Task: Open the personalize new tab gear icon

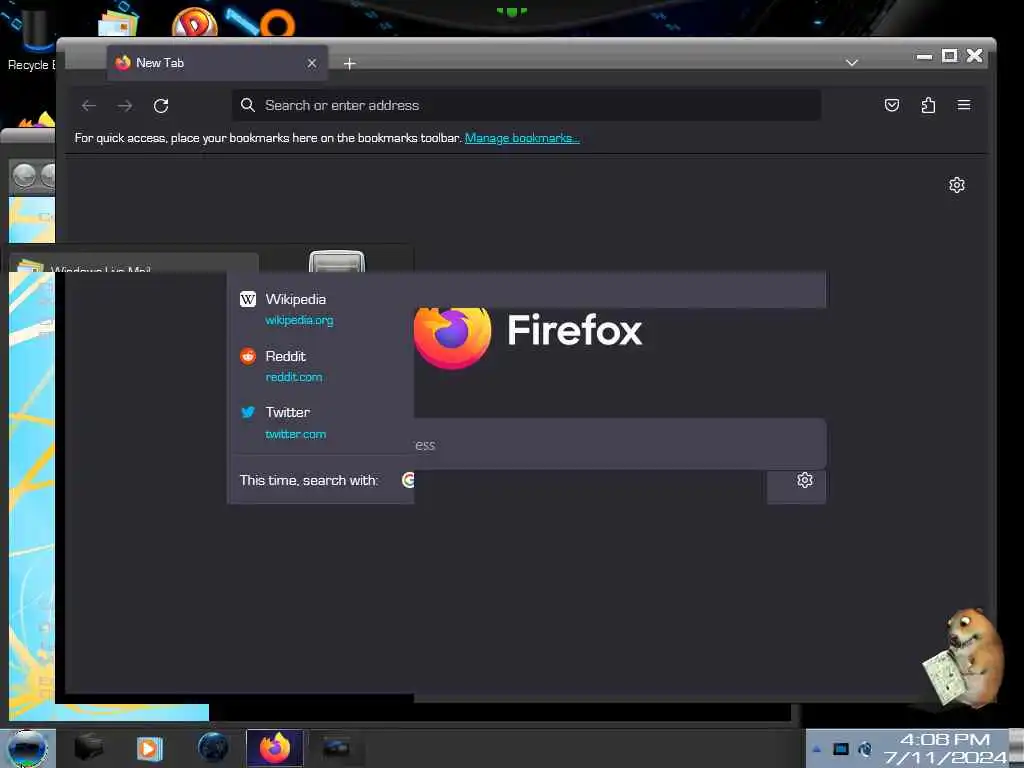Action: 957,185
